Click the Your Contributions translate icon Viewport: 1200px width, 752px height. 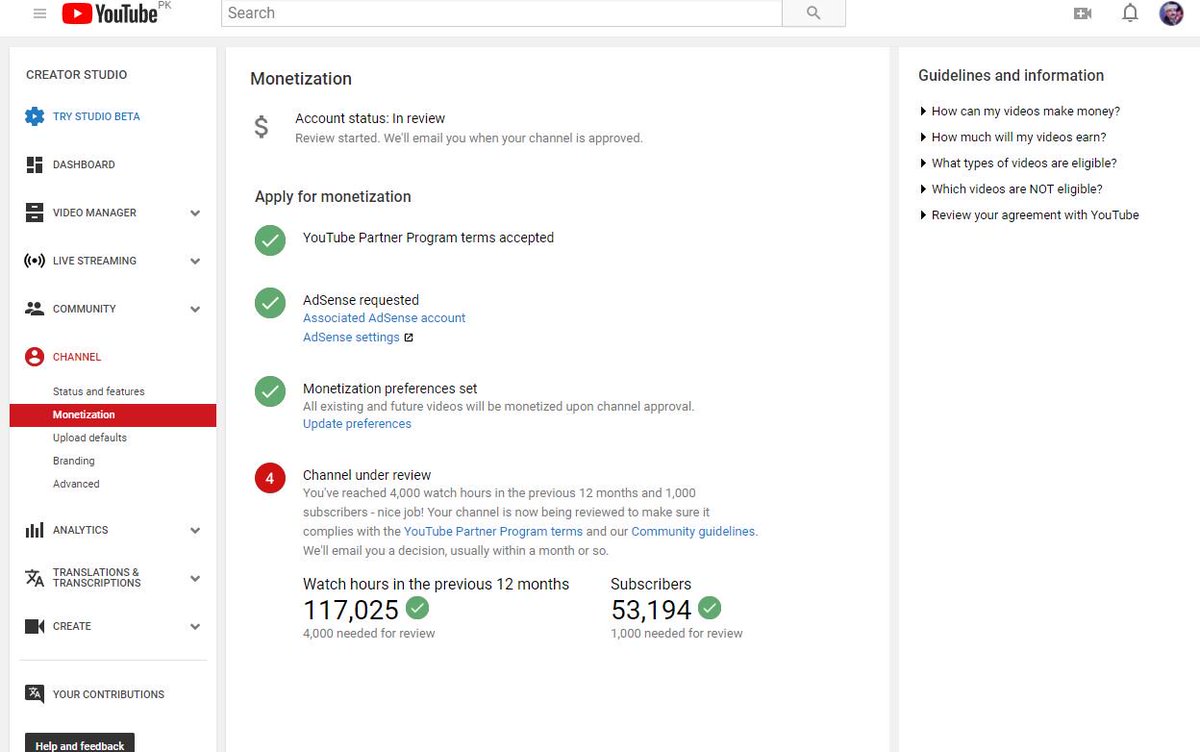point(35,694)
